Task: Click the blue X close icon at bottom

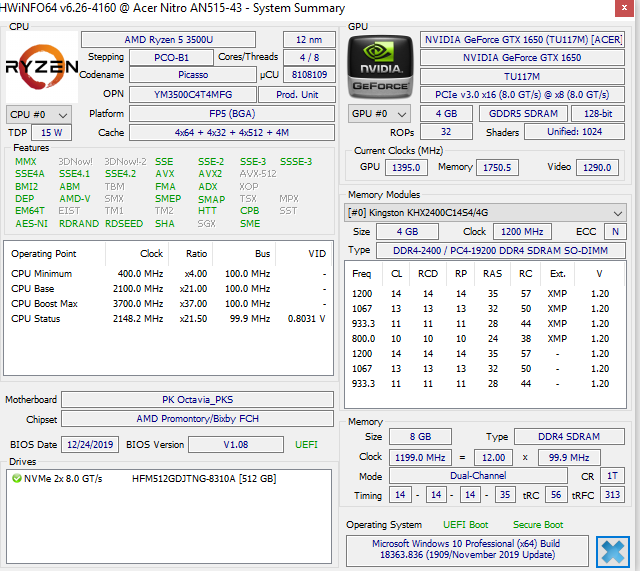Action: 612,552
